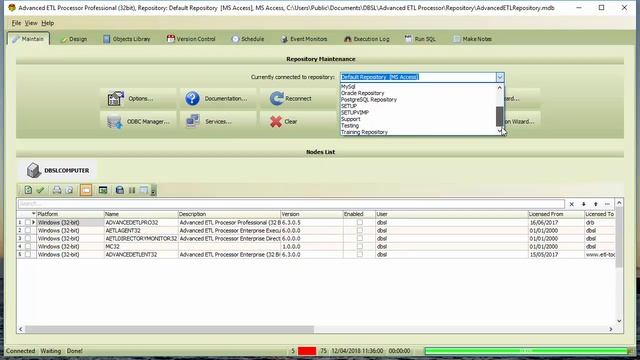
Task: Click the DBSLCOMPUTER node icon
Action: pos(33,170)
